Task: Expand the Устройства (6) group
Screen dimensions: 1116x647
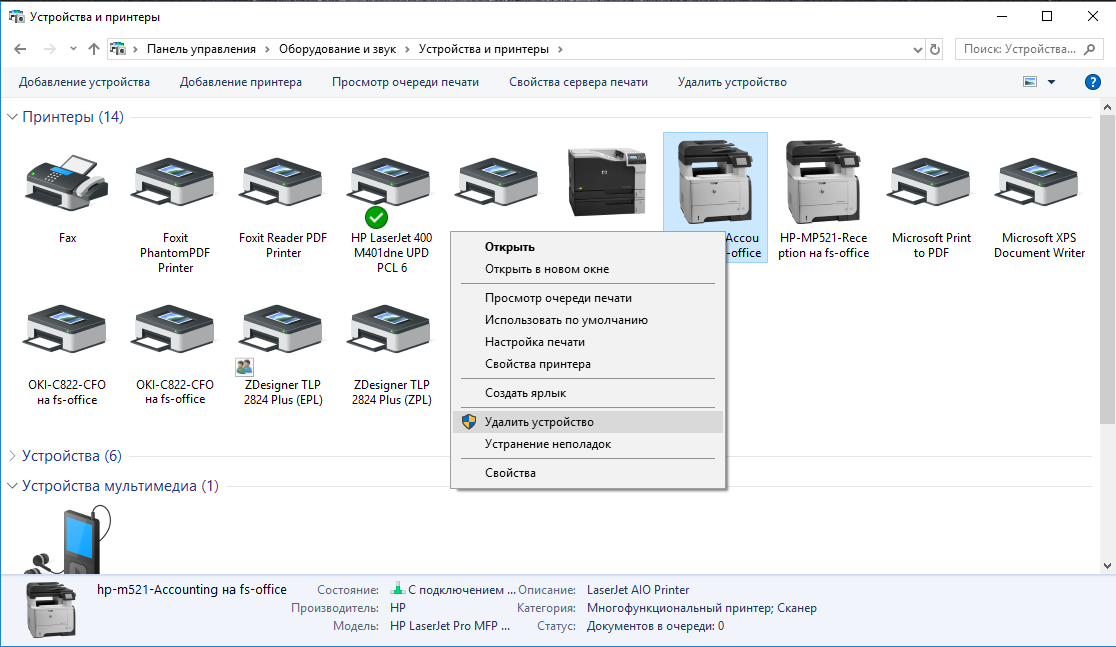Action: (x=12, y=456)
